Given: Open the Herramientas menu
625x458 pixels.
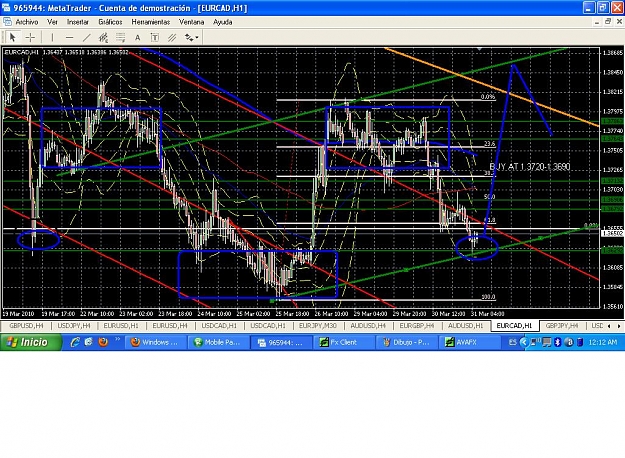Looking at the screenshot, I should coord(151,22).
